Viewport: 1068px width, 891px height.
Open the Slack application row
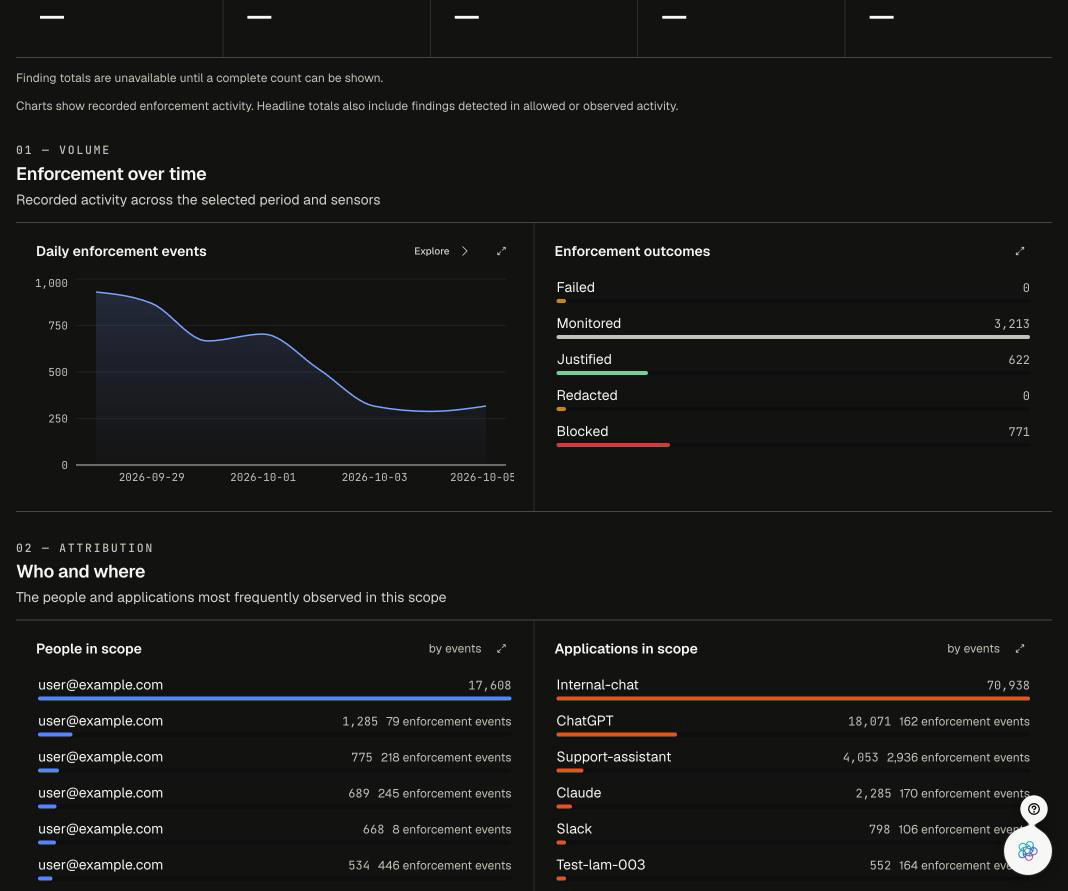pos(793,833)
